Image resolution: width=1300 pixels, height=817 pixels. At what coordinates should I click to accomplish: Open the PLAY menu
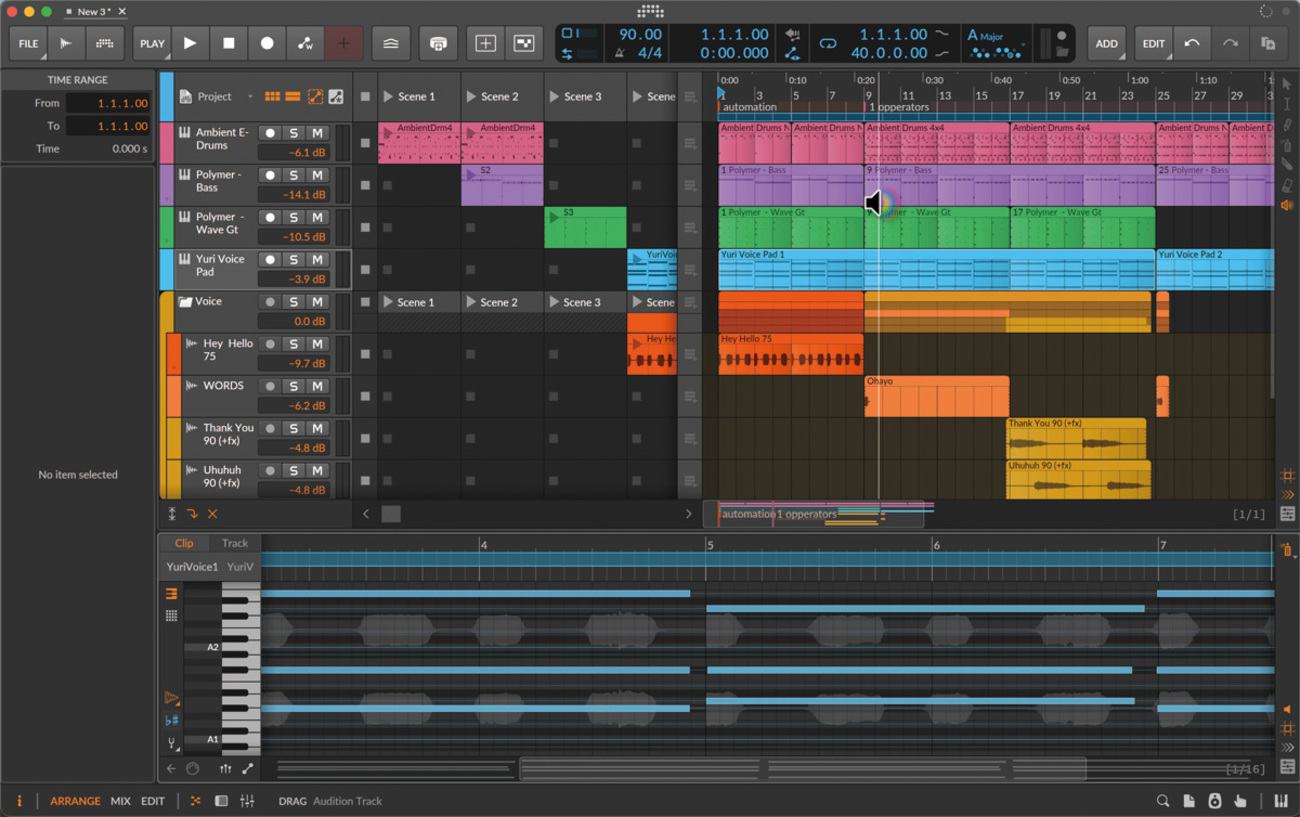click(152, 44)
